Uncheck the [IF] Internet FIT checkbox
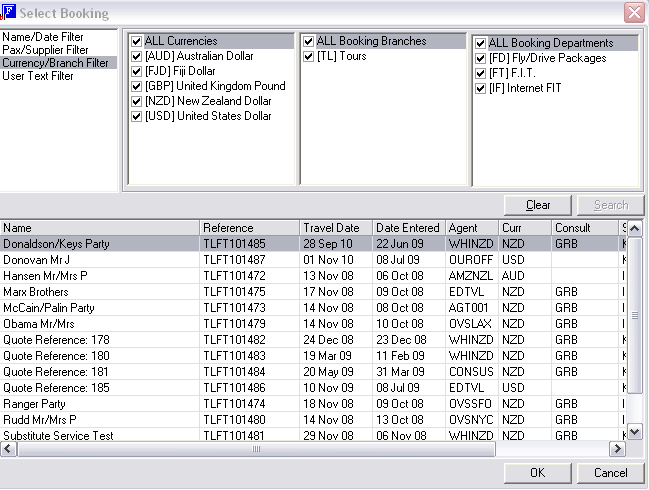This screenshot has width=649, height=490. coord(481,89)
